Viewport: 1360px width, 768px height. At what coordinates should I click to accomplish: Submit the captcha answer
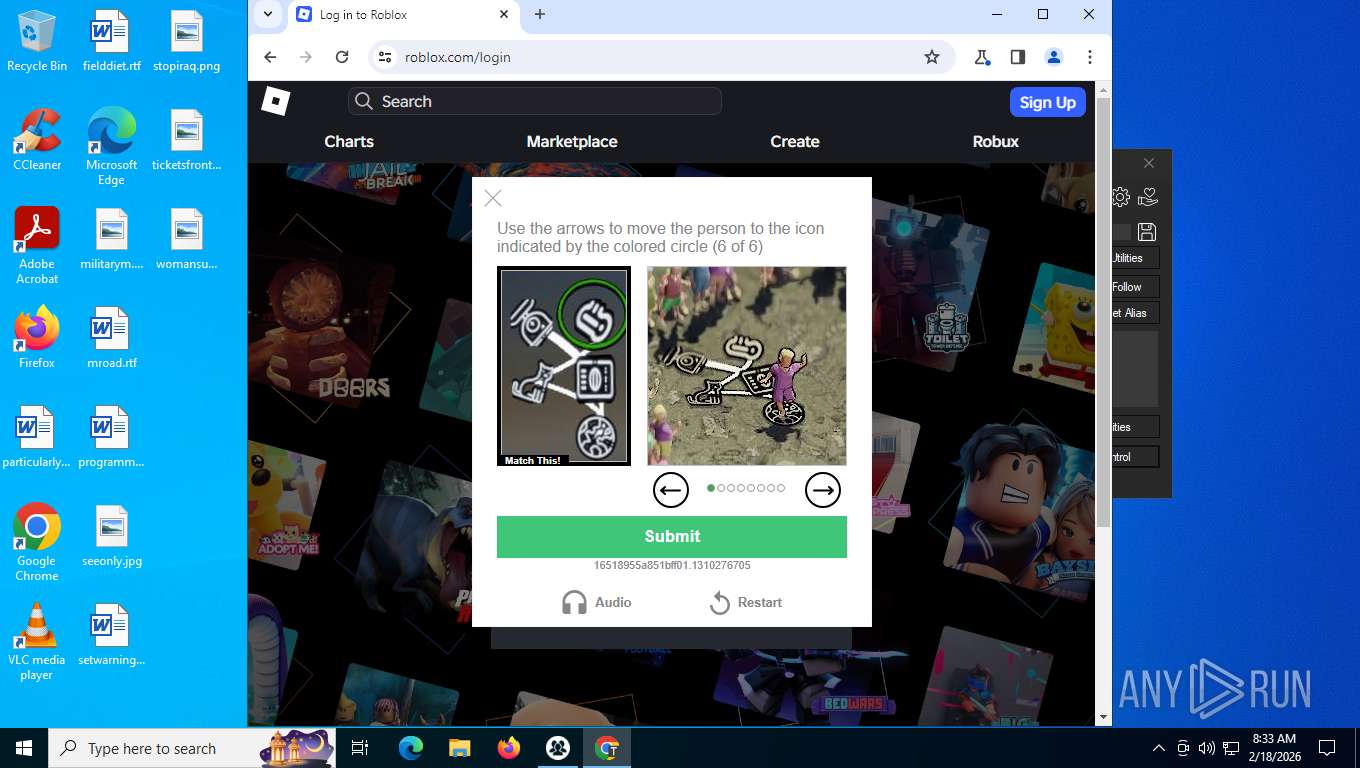pyautogui.click(x=672, y=537)
